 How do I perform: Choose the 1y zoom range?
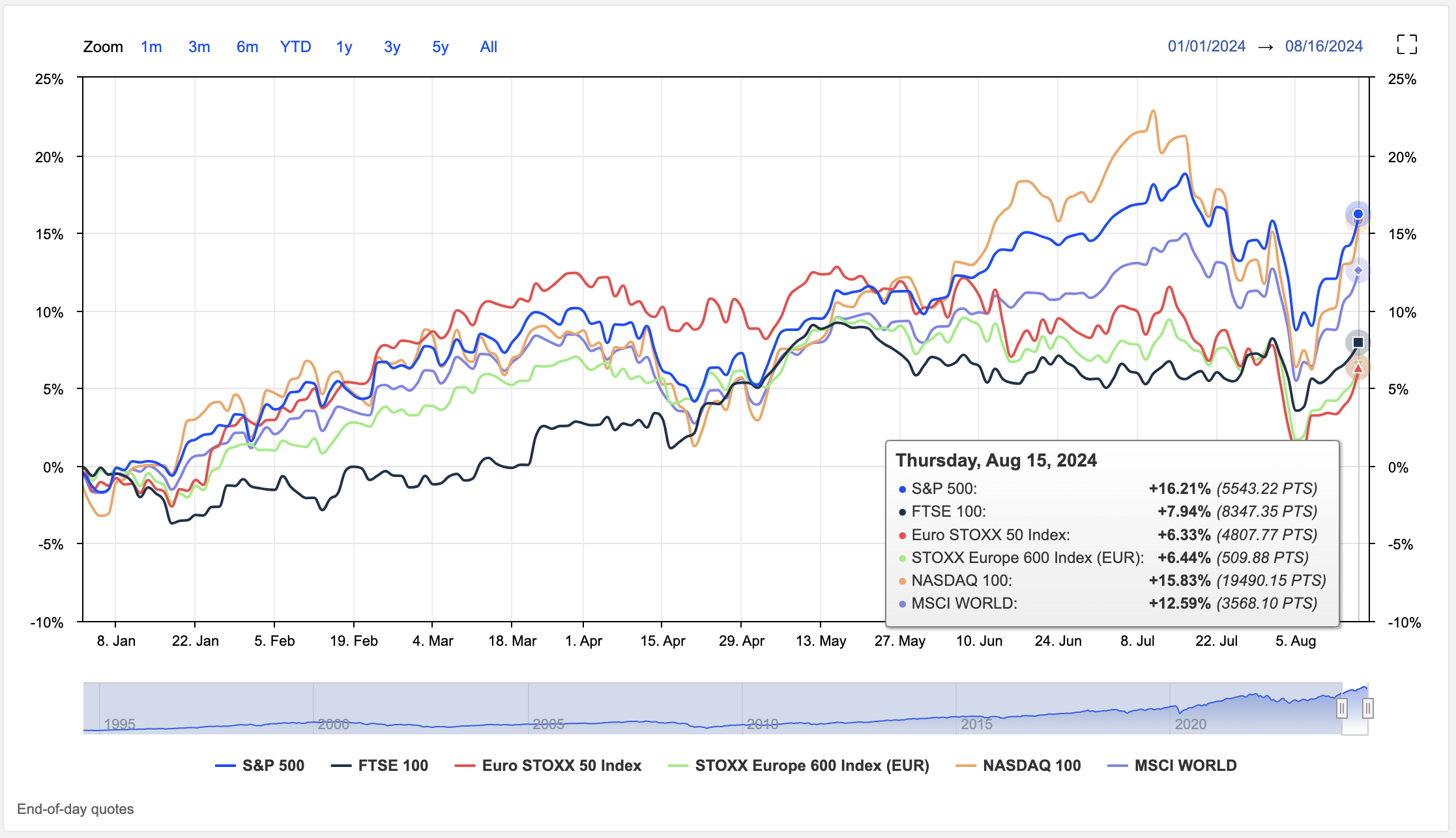click(344, 47)
